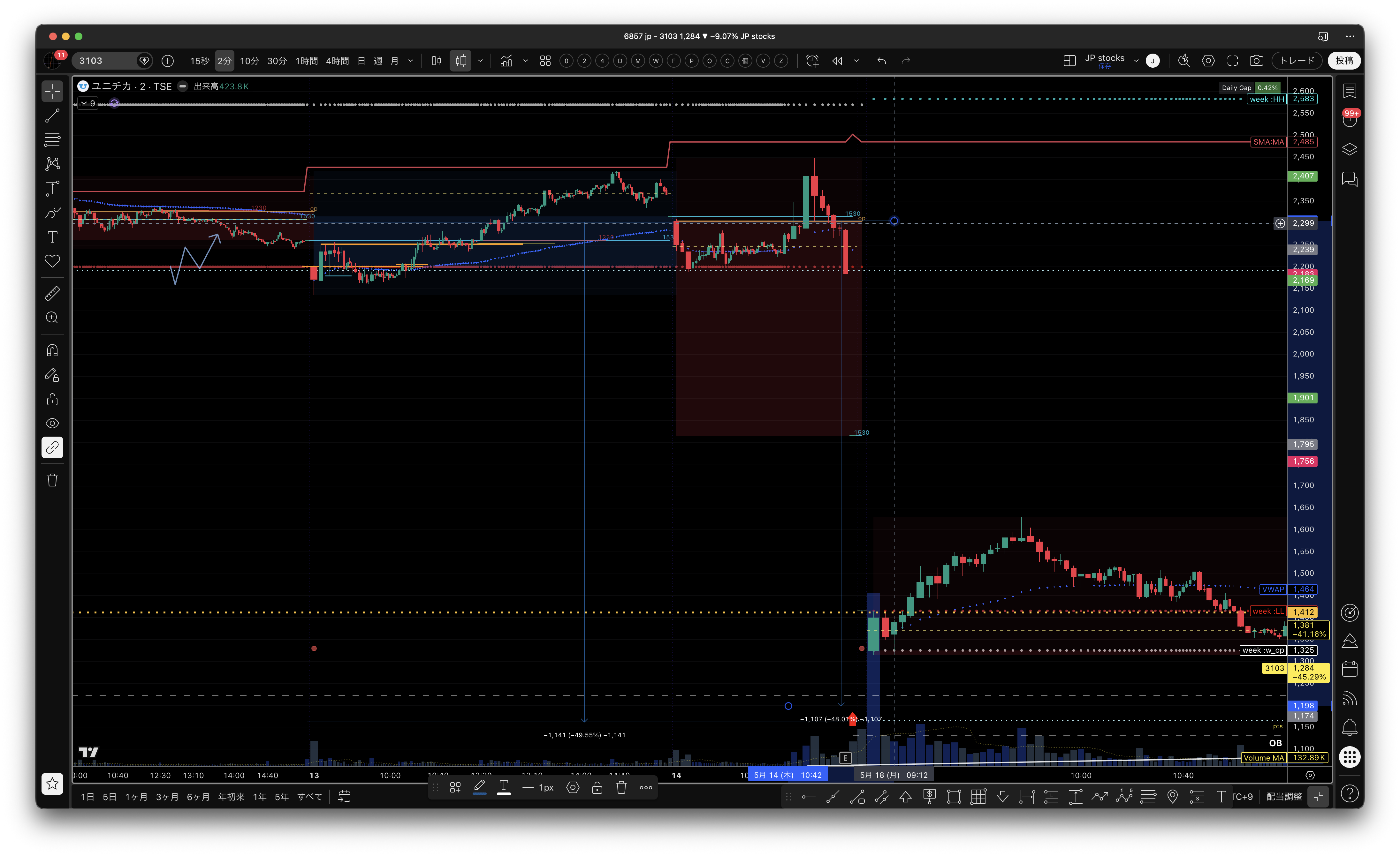Toggle hide all drawings eye icon

[52, 423]
